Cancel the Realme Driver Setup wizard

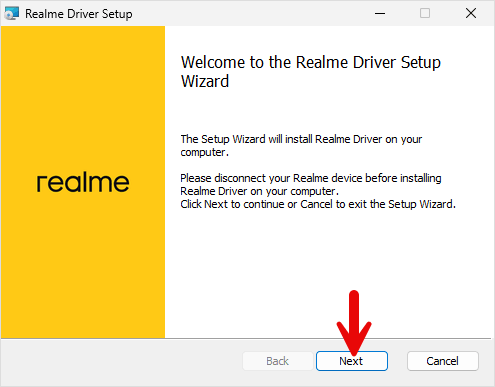443,361
